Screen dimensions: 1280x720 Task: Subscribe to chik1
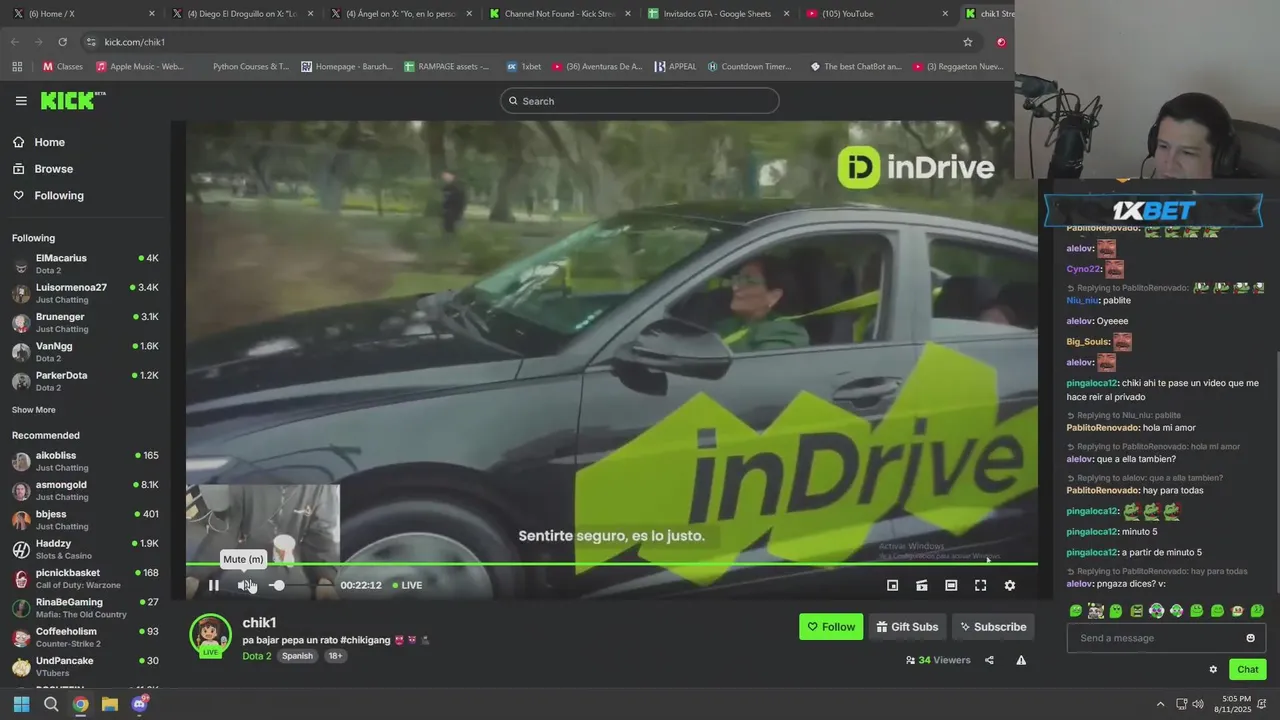[x=993, y=627]
